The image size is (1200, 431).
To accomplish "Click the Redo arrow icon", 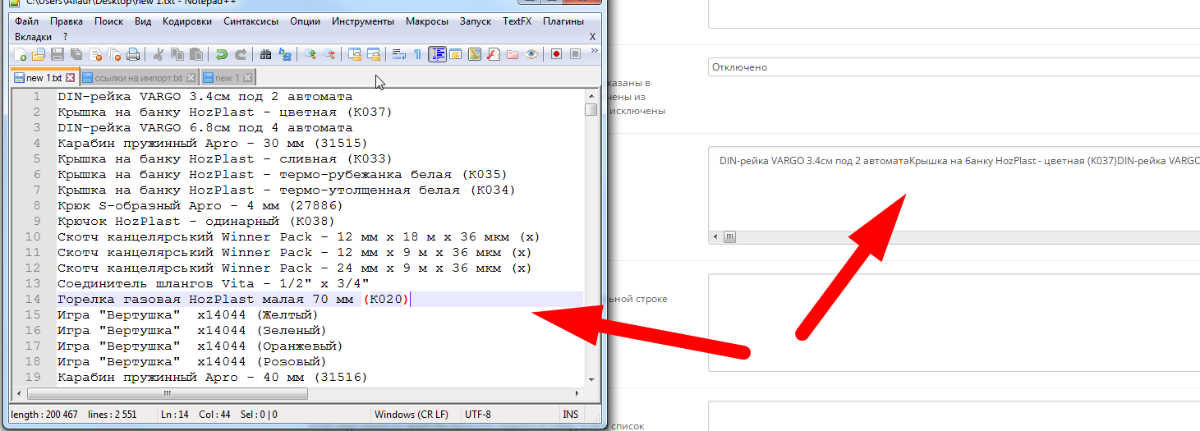I will click(x=240, y=54).
